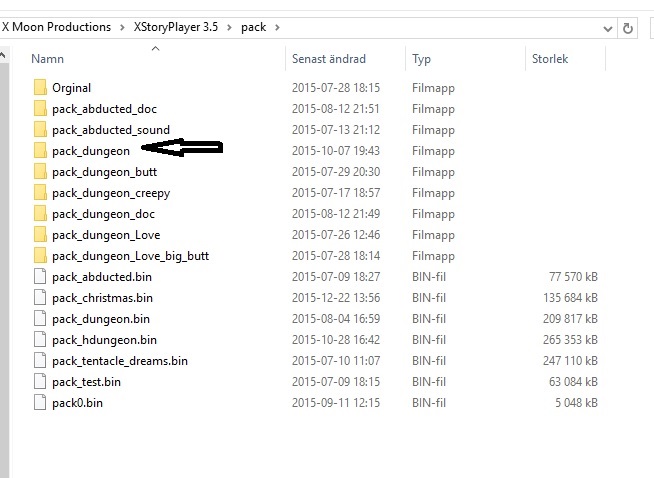Select pack_dungeon_Love_big_butt folder name

pos(131,256)
